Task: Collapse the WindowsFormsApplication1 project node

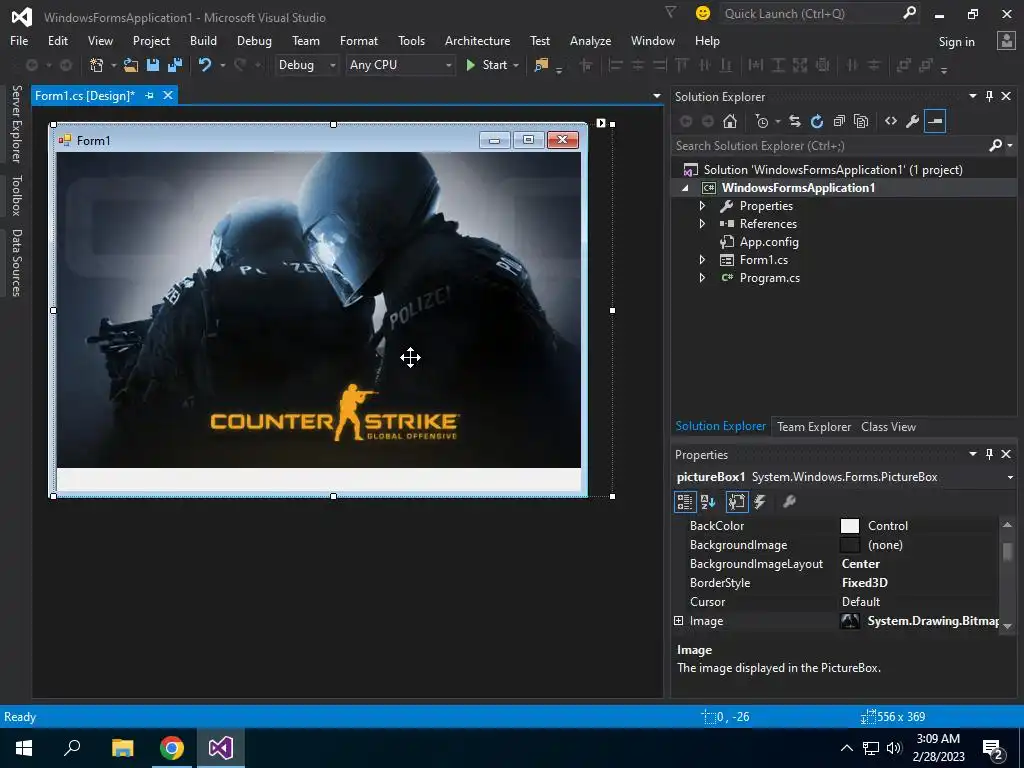Action: [685, 188]
